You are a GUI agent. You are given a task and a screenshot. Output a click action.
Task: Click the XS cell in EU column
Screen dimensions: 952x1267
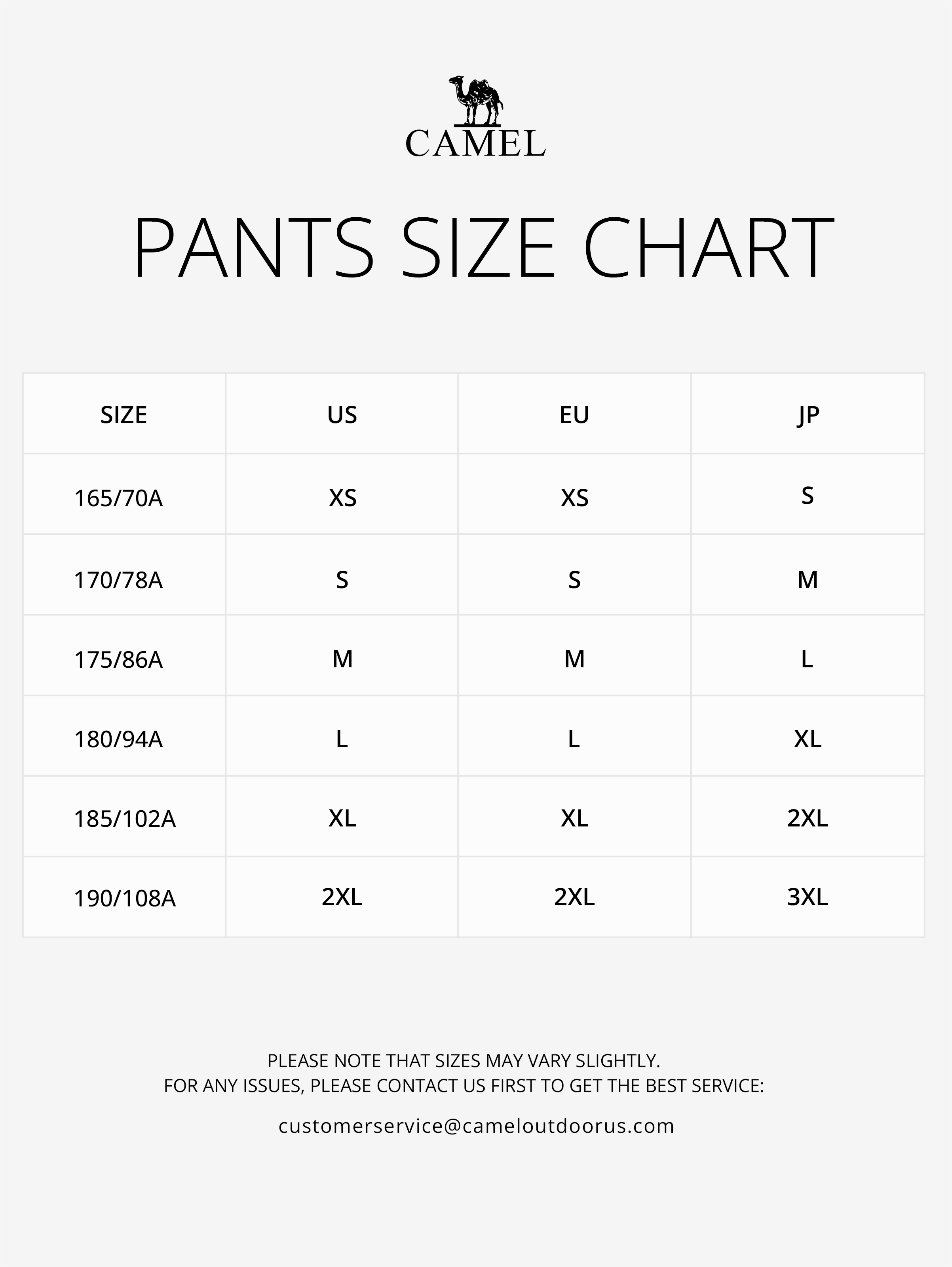tap(574, 498)
